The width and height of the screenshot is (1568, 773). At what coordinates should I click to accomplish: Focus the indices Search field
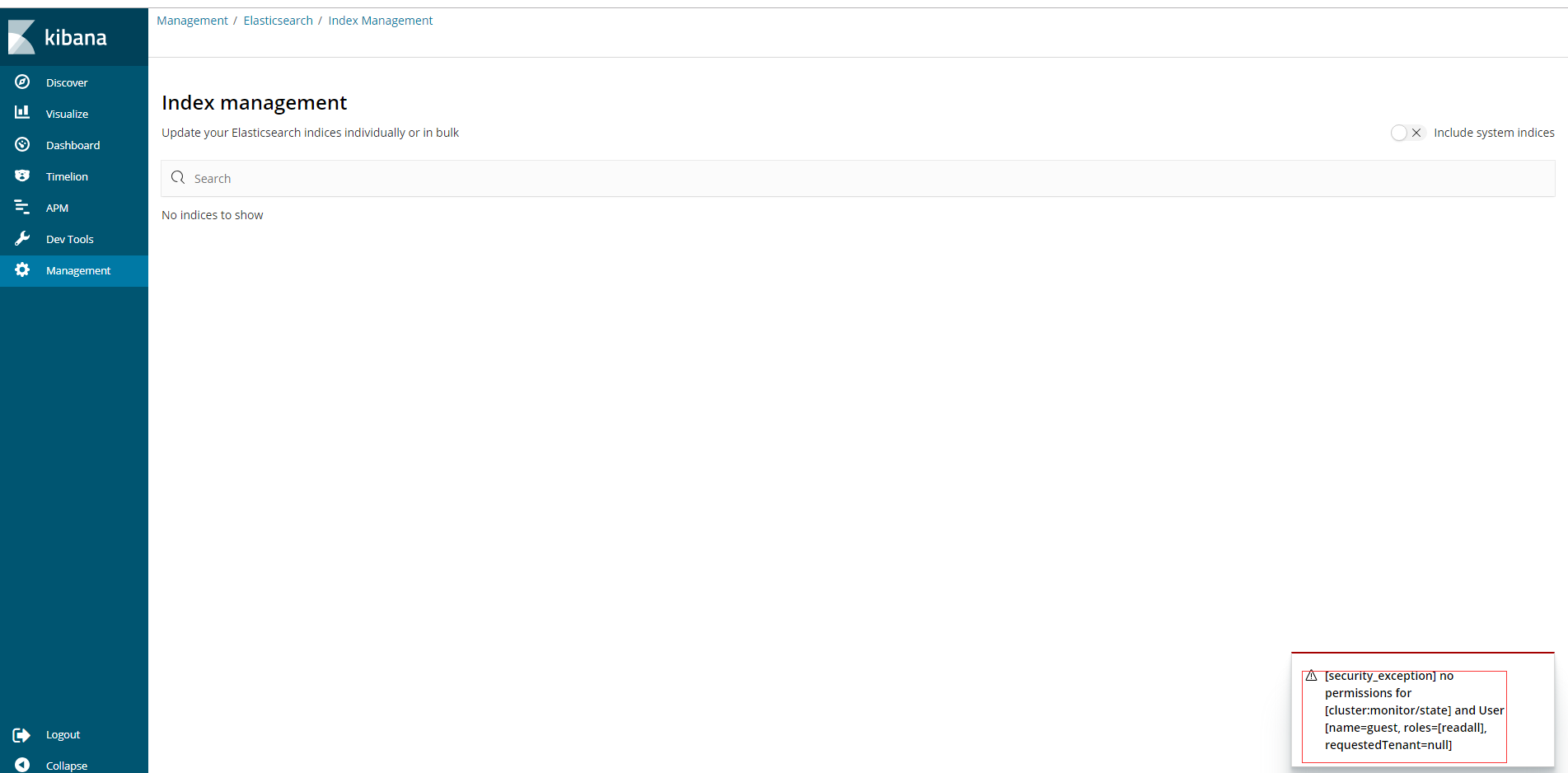pyautogui.click(x=858, y=178)
